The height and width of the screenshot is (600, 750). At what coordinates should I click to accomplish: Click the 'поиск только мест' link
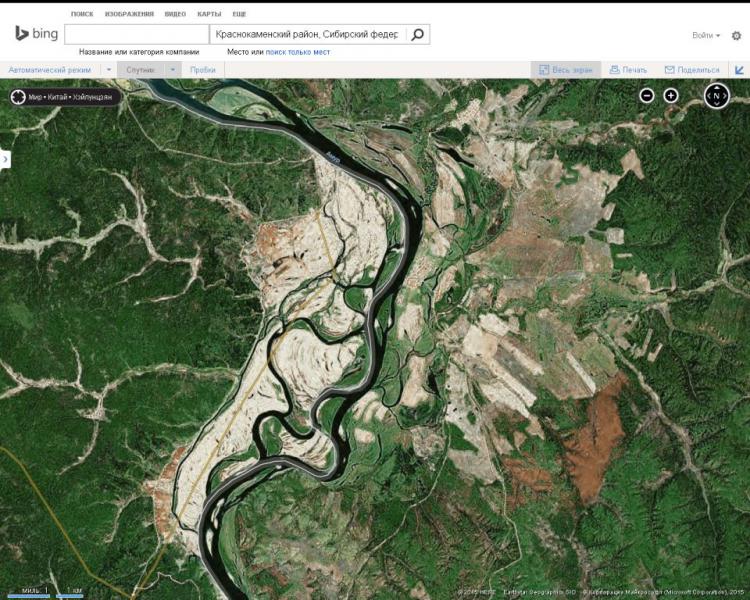(298, 52)
